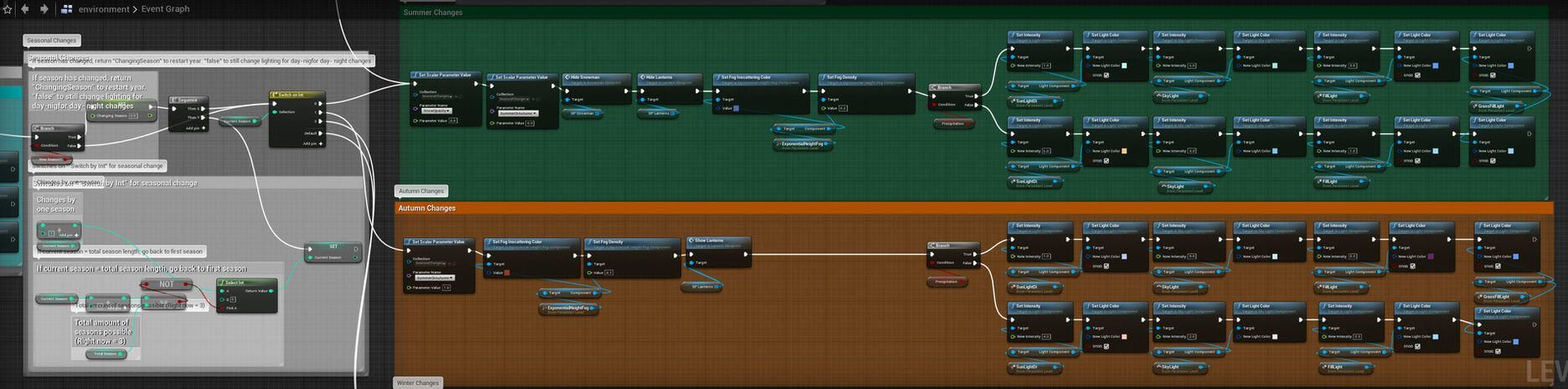Select the BP Snowman variable node

[x=583, y=113]
